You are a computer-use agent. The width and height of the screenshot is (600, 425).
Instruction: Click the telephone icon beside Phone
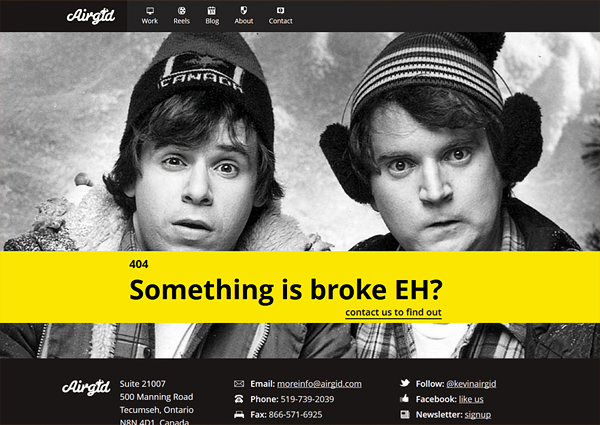click(239, 399)
